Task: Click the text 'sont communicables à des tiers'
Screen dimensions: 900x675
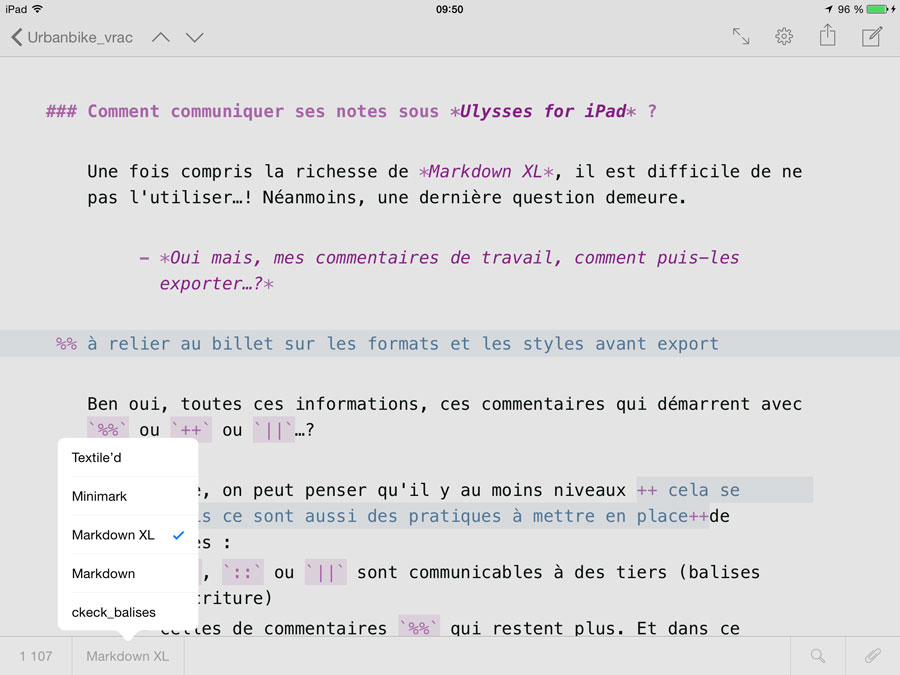Action: point(512,572)
